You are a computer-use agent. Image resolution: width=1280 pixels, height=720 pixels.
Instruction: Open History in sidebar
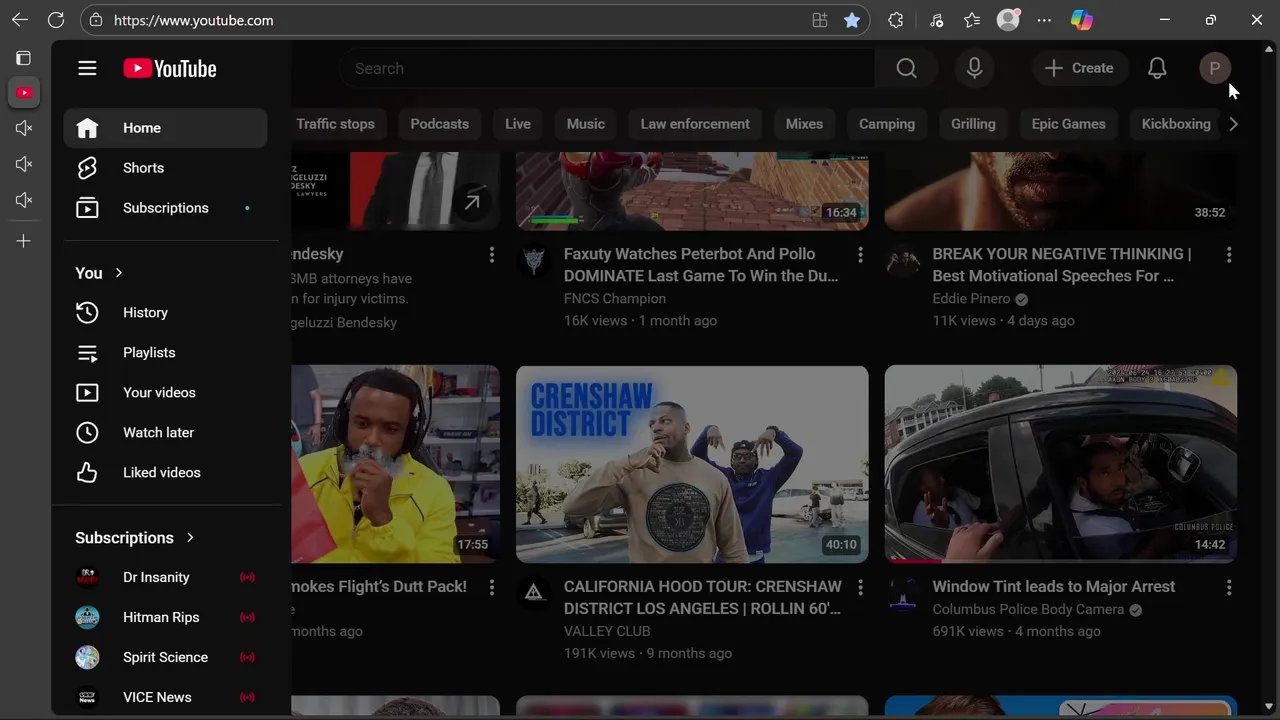(165, 313)
